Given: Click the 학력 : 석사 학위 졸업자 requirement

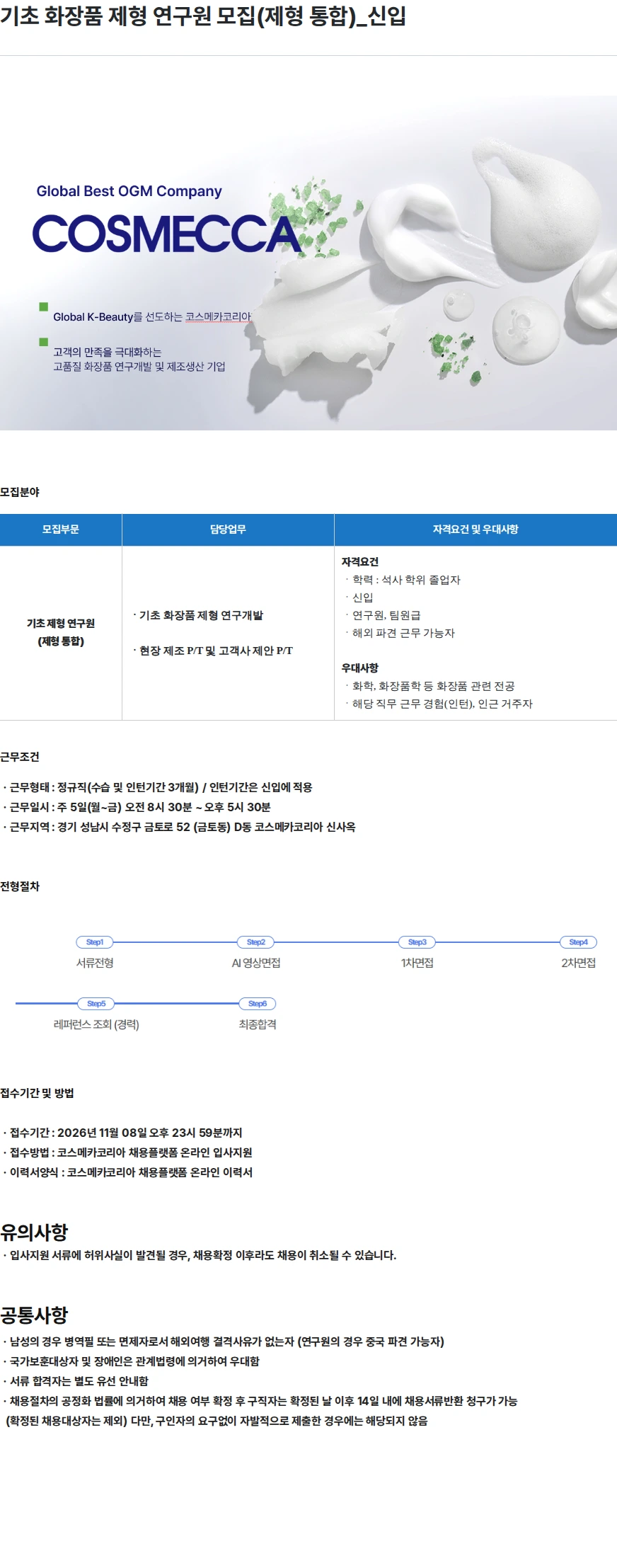Looking at the screenshot, I should coord(403,580).
